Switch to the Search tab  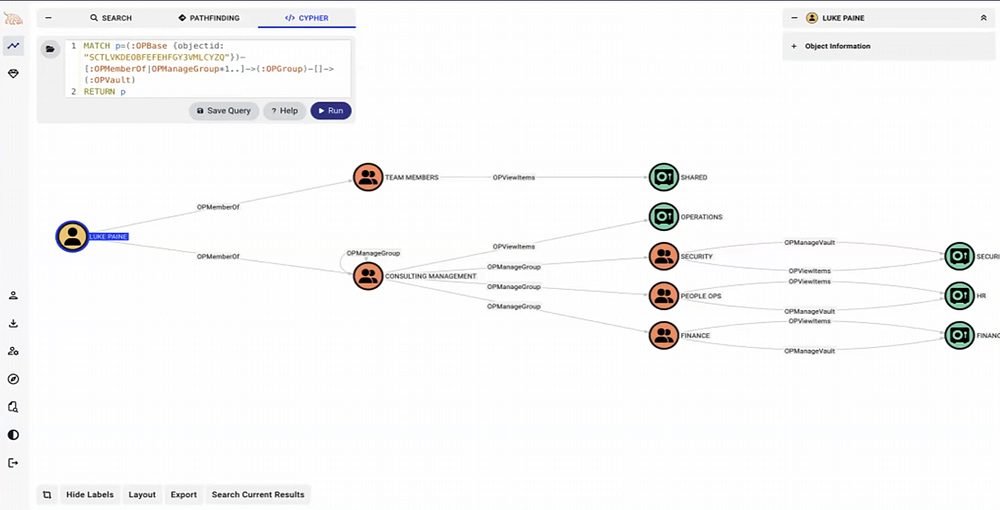click(x=110, y=18)
